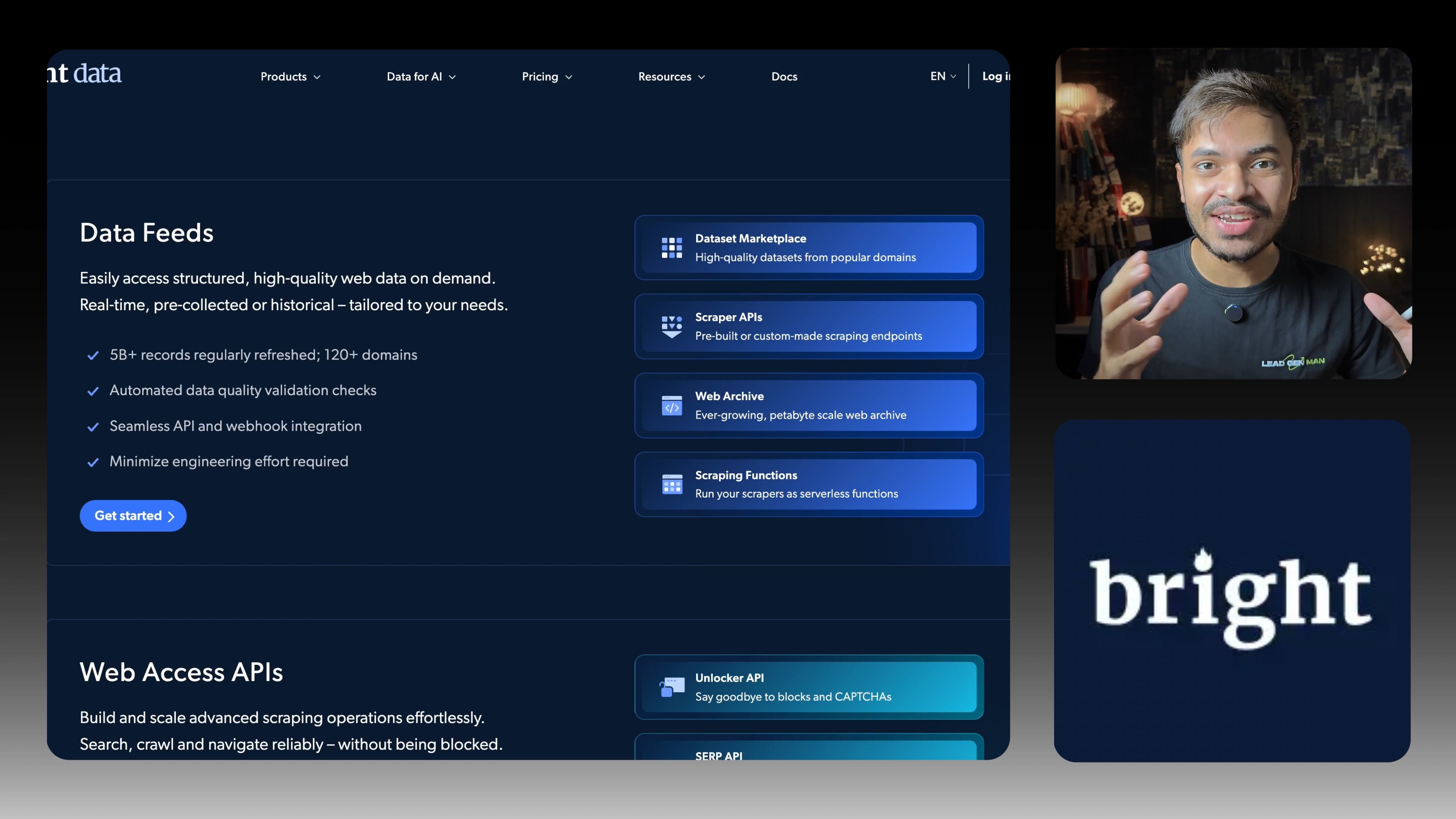This screenshot has height=819, width=1456.
Task: Click the Web Access APIs heading
Action: click(181, 672)
